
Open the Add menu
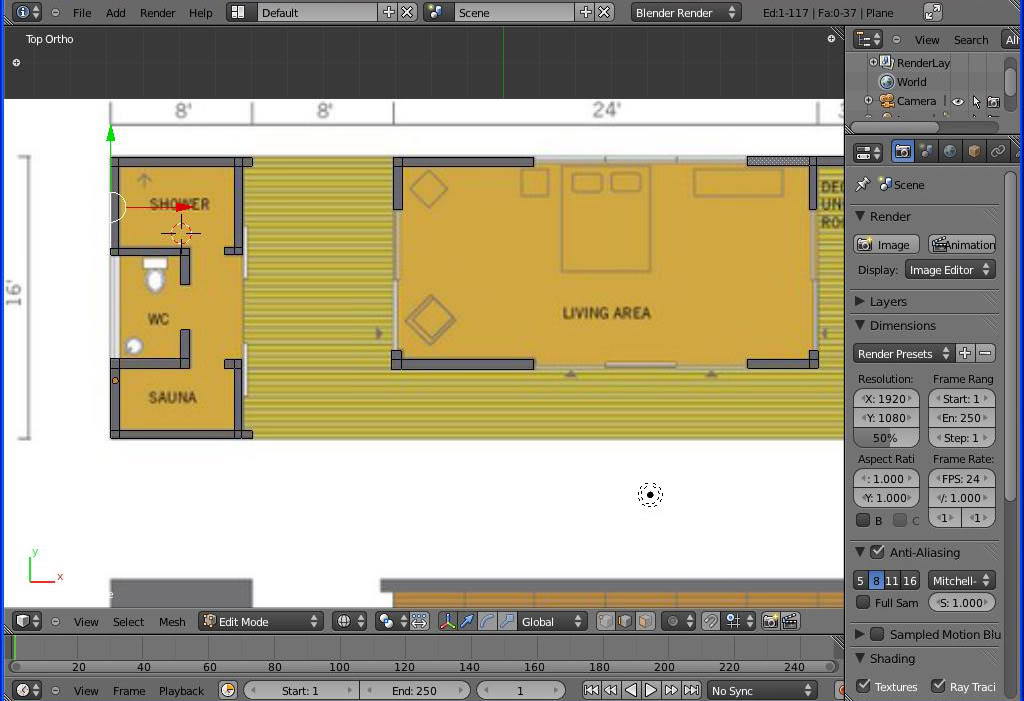tap(116, 13)
